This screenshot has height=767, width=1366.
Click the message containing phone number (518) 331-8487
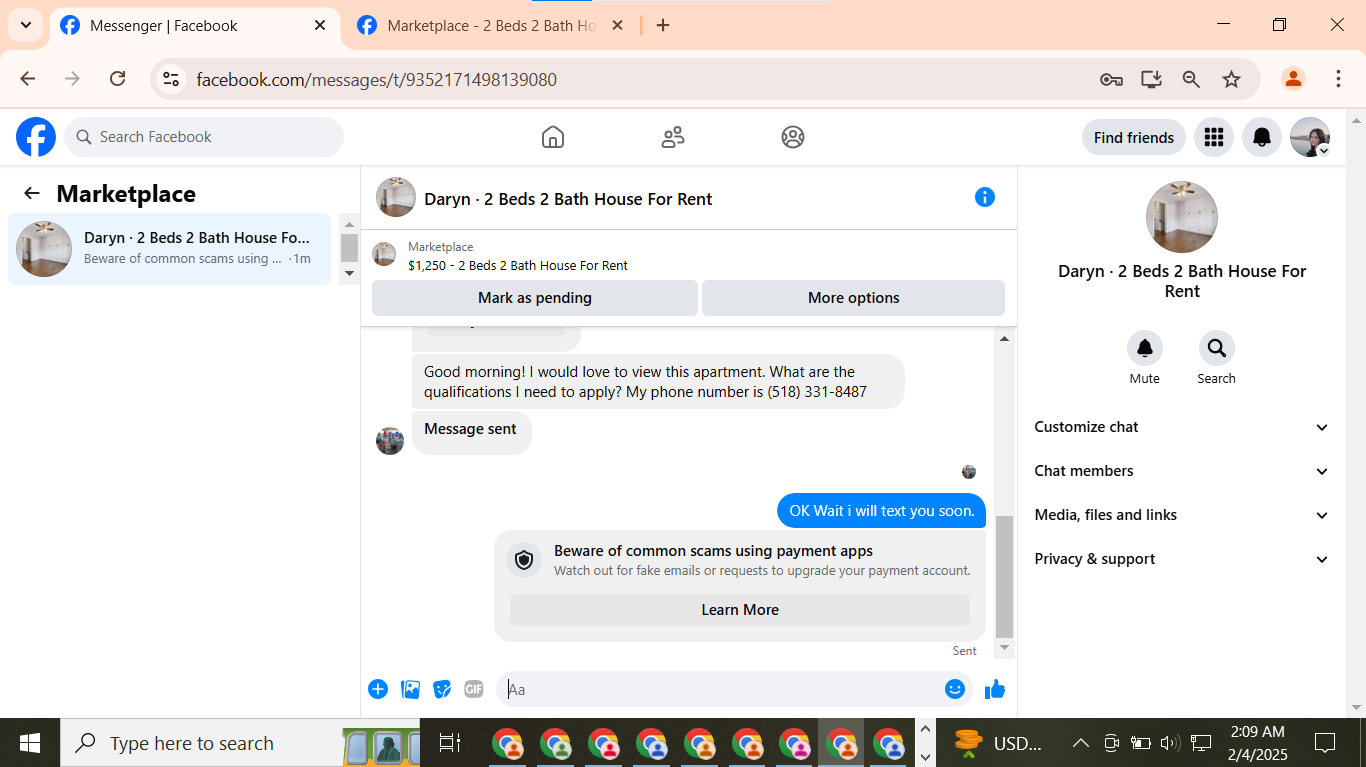pyautogui.click(x=658, y=382)
